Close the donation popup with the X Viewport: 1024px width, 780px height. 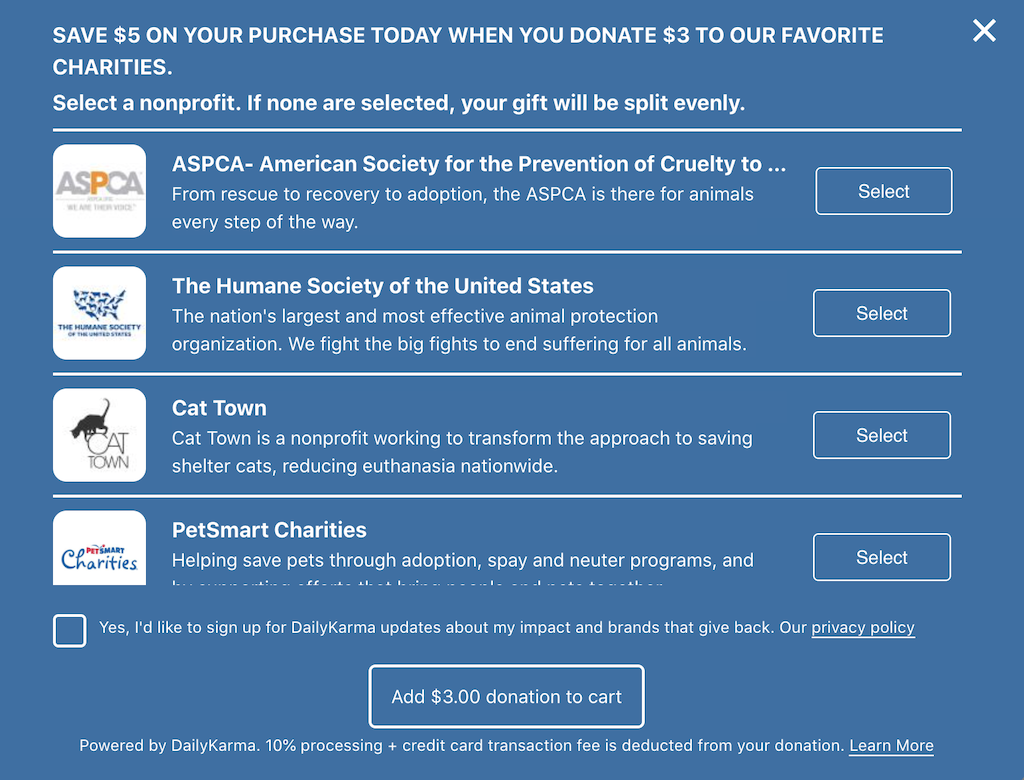tap(984, 31)
